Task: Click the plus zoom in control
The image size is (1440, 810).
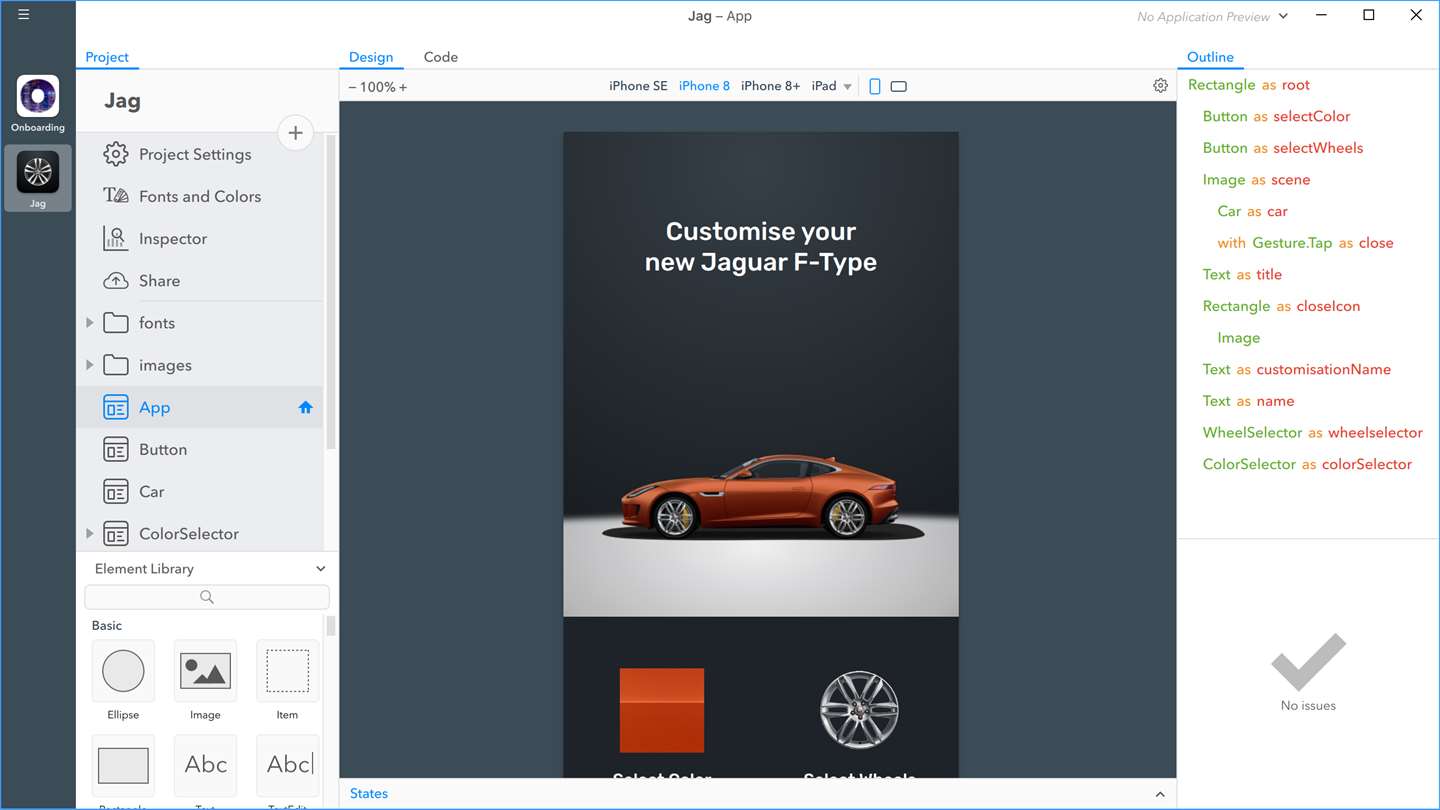Action: [403, 87]
